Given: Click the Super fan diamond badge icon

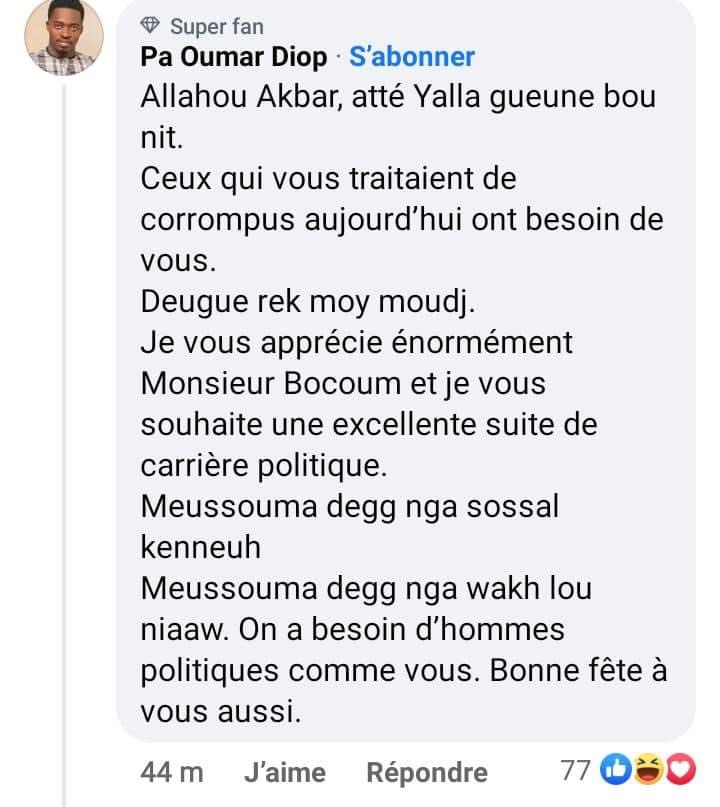Looking at the screenshot, I should 150,26.
